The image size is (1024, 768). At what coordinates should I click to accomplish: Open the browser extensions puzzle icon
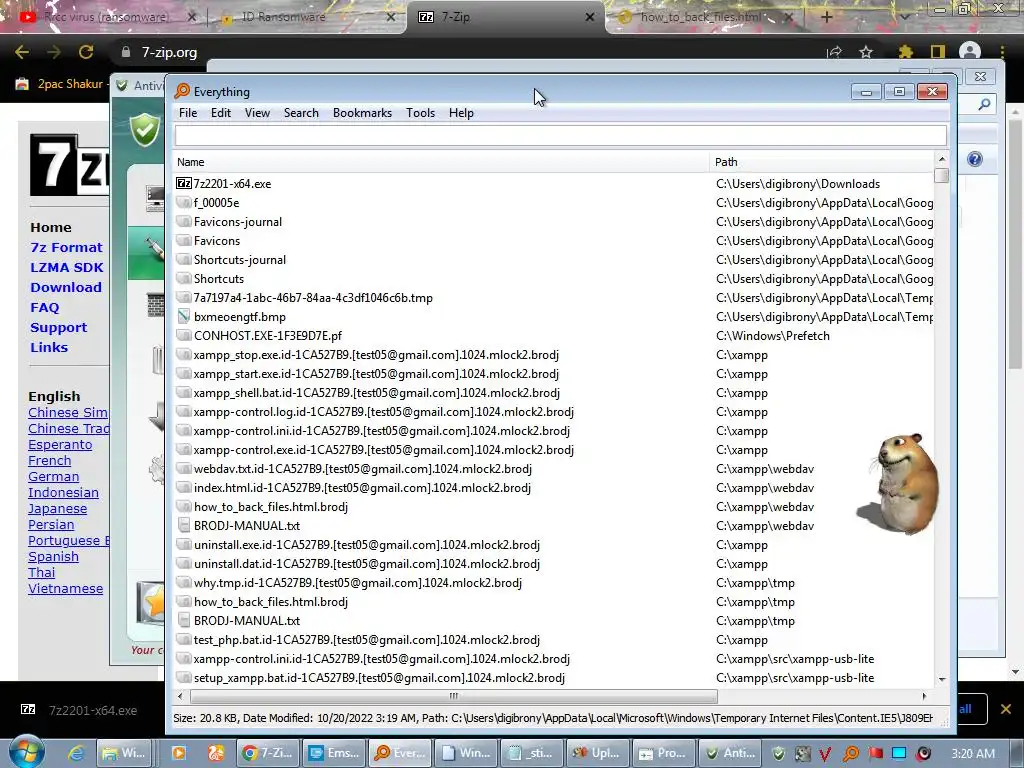pyautogui.click(x=905, y=52)
